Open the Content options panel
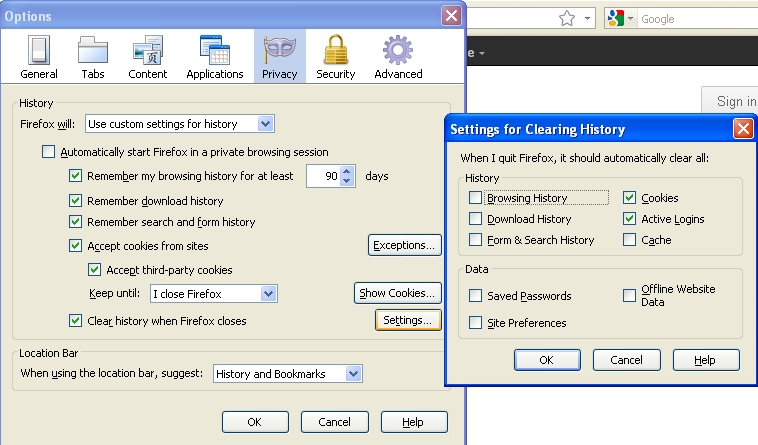758x445 pixels. pyautogui.click(x=147, y=57)
